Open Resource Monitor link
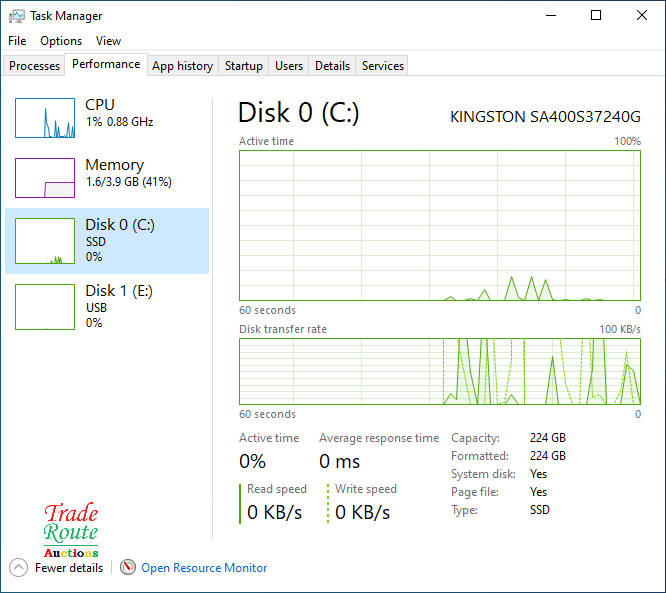The image size is (666, 593). click(204, 568)
